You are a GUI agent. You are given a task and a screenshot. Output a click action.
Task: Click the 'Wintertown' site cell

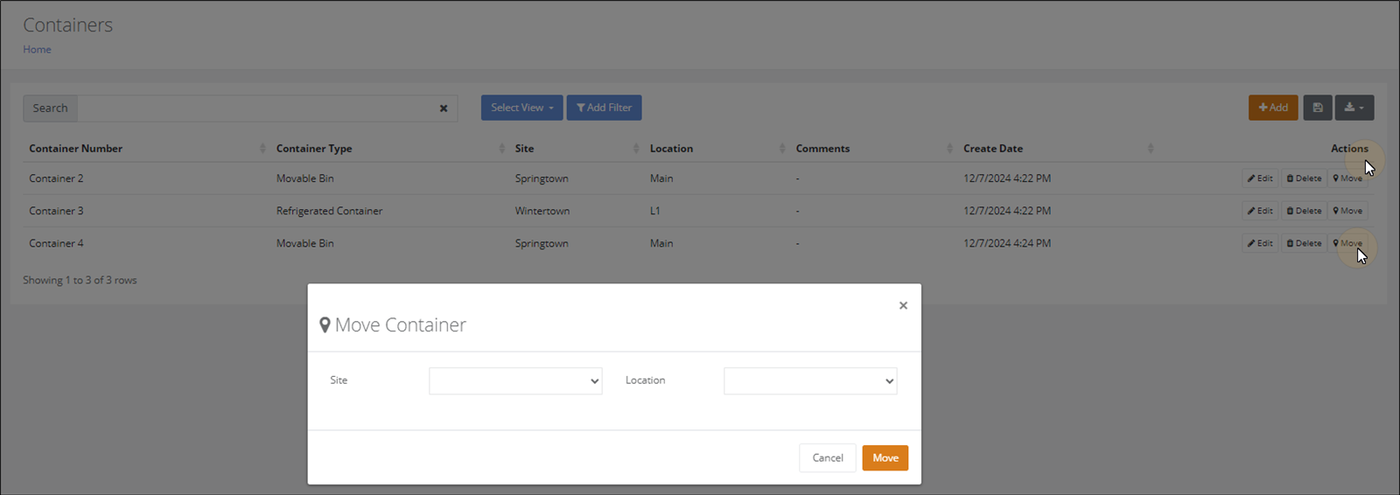pos(541,211)
